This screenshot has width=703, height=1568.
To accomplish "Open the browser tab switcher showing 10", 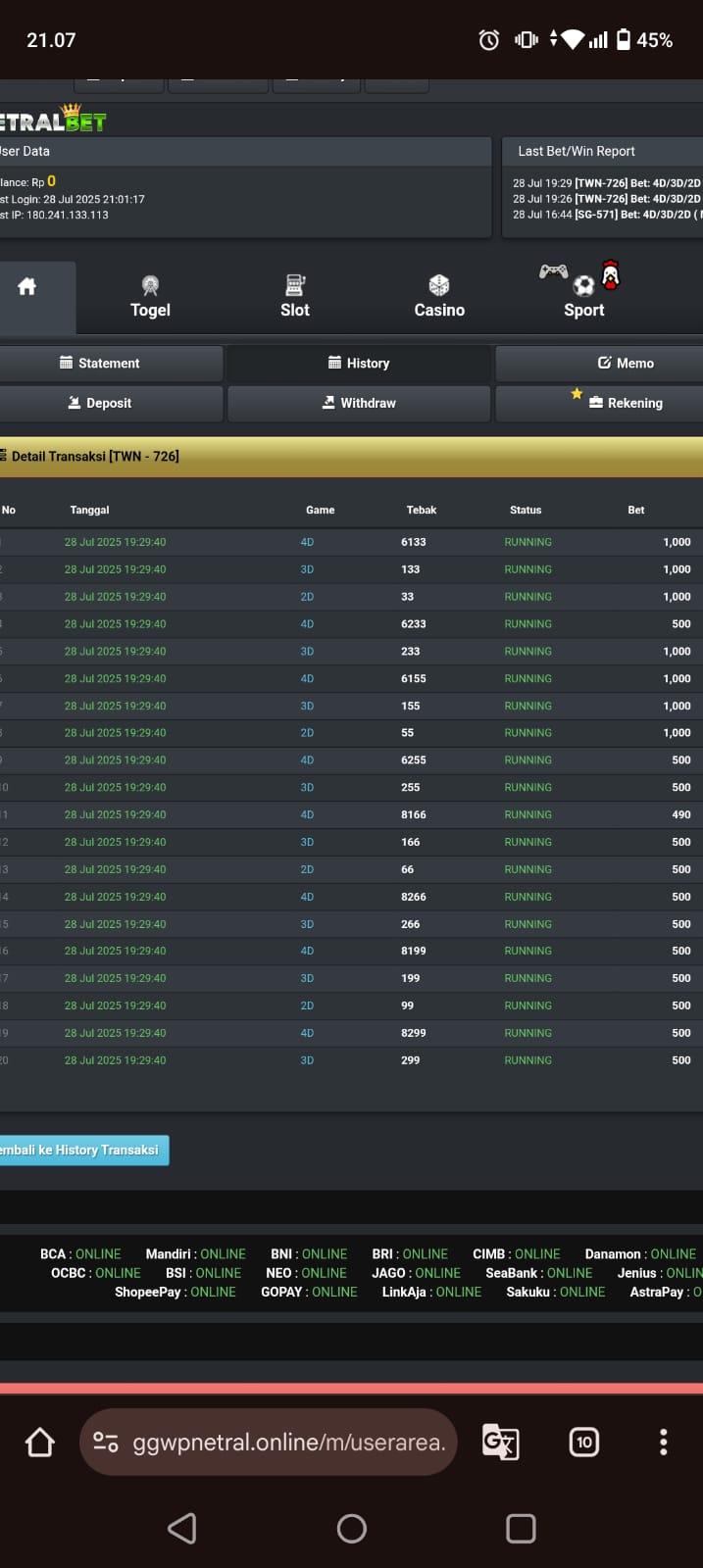I will point(584,1442).
